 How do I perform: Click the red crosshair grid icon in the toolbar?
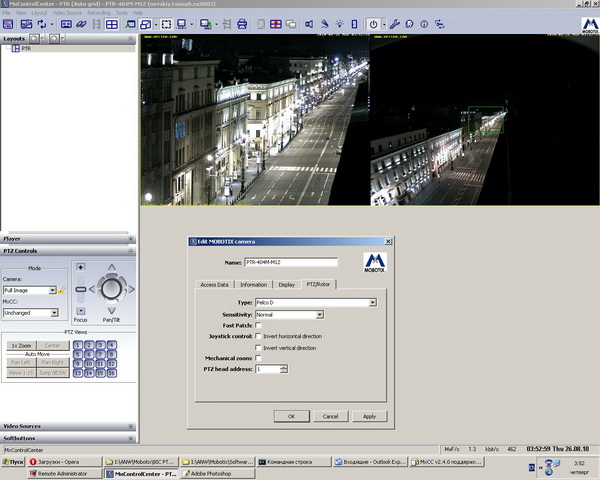click(276, 24)
